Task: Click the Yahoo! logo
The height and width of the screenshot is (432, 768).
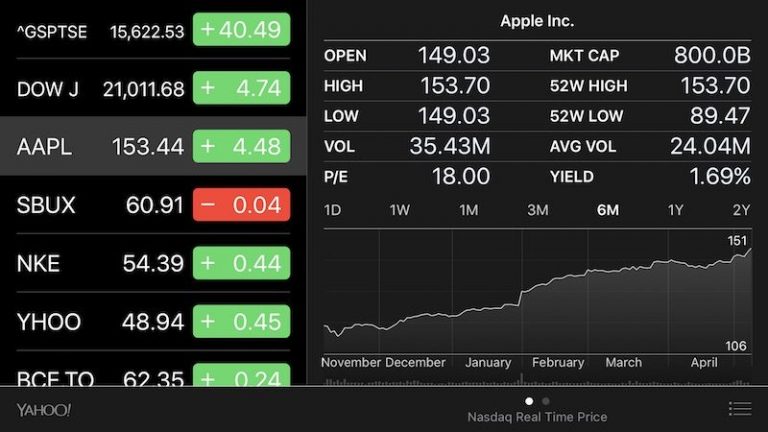Action: 43,410
